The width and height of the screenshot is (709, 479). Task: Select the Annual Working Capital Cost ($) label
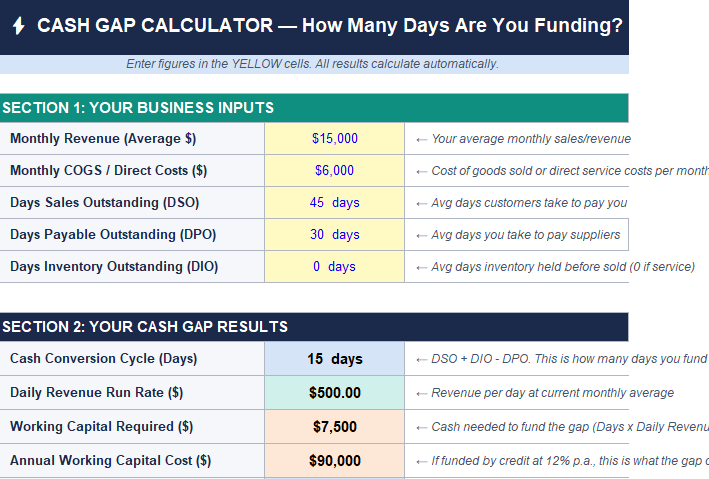tap(110, 461)
